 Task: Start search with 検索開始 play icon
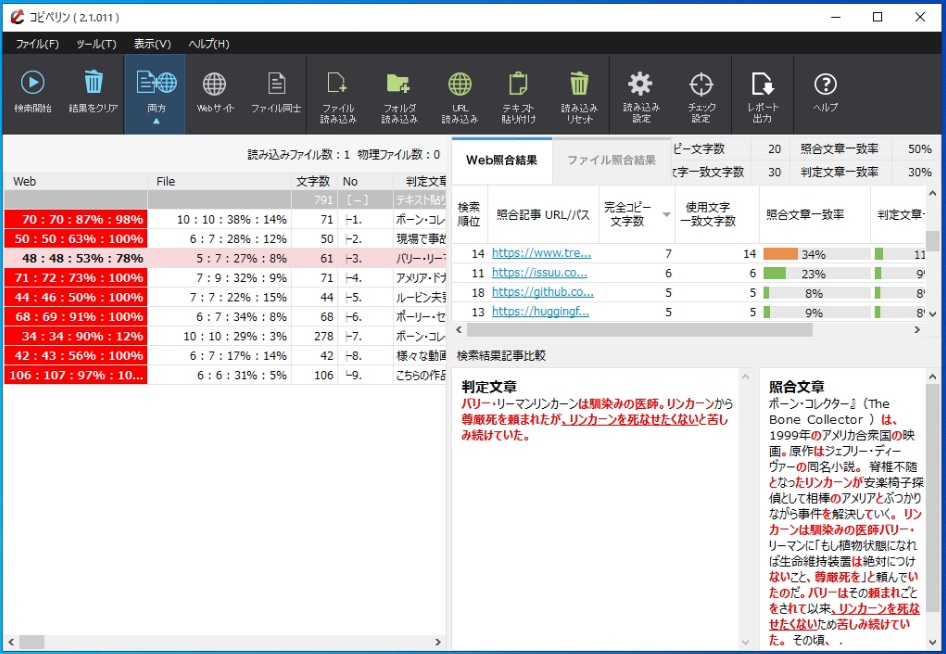33,83
